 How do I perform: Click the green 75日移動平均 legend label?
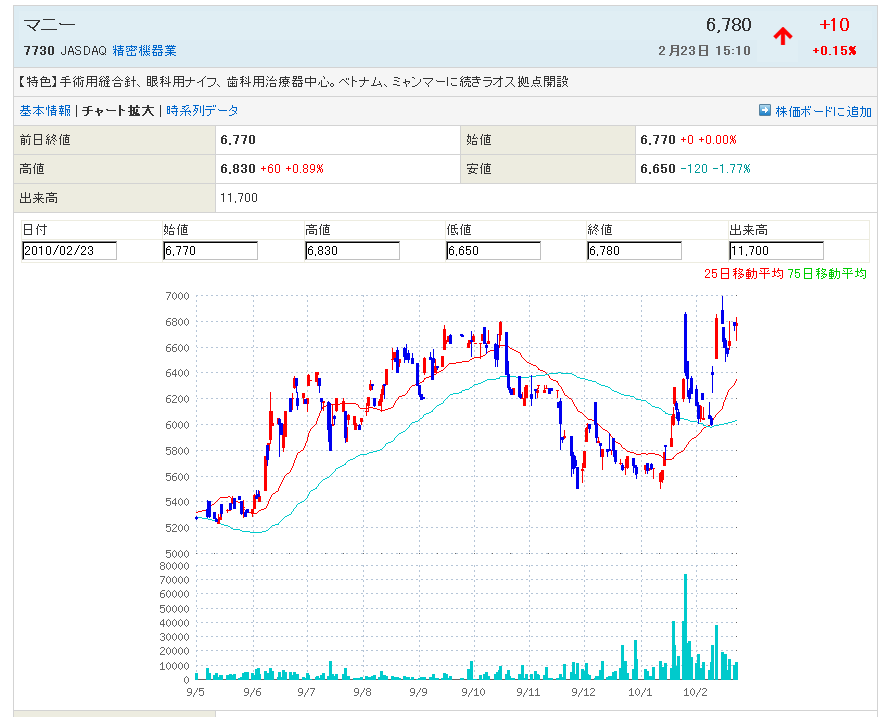827,273
